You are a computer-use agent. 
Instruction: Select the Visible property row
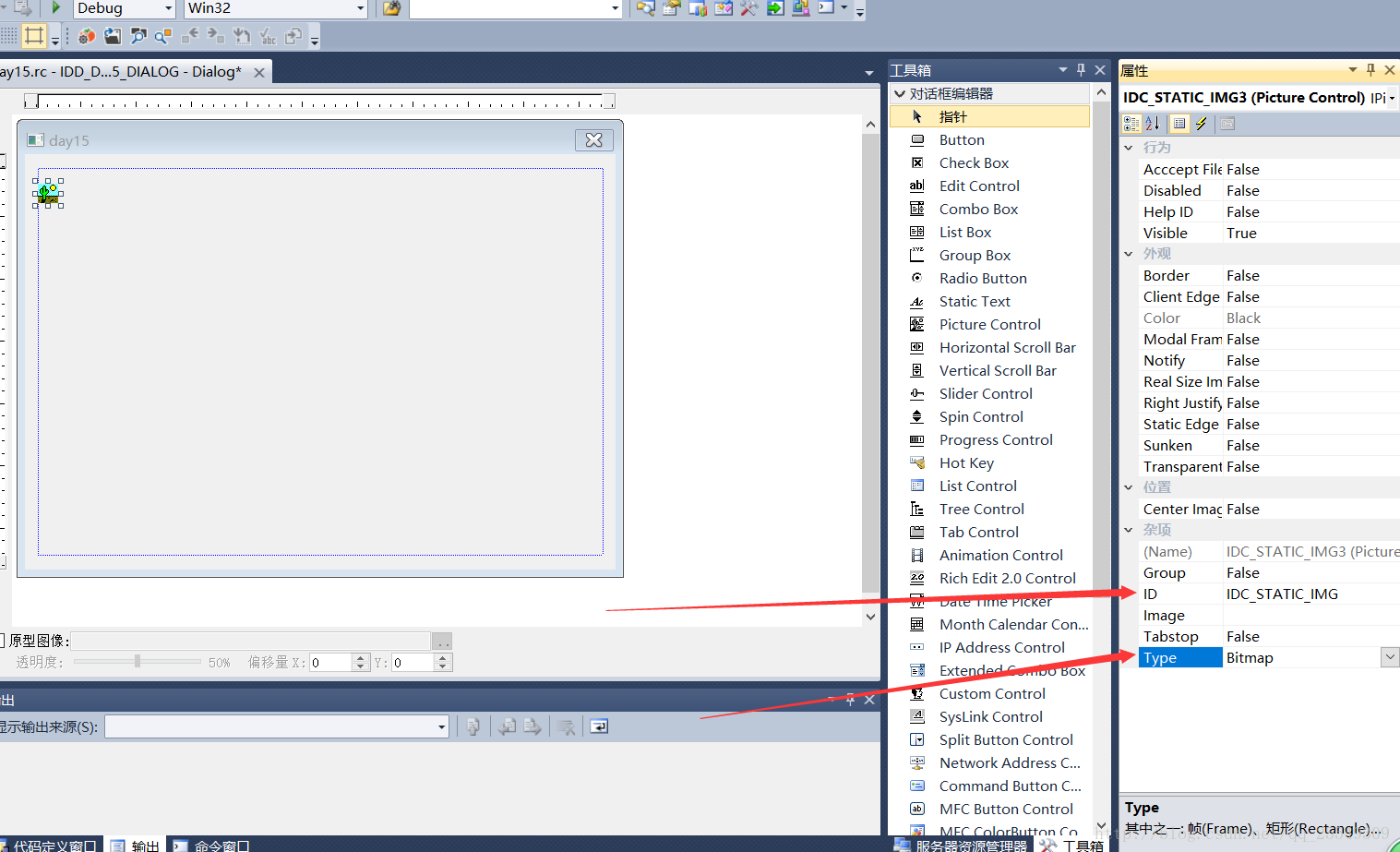1269,234
